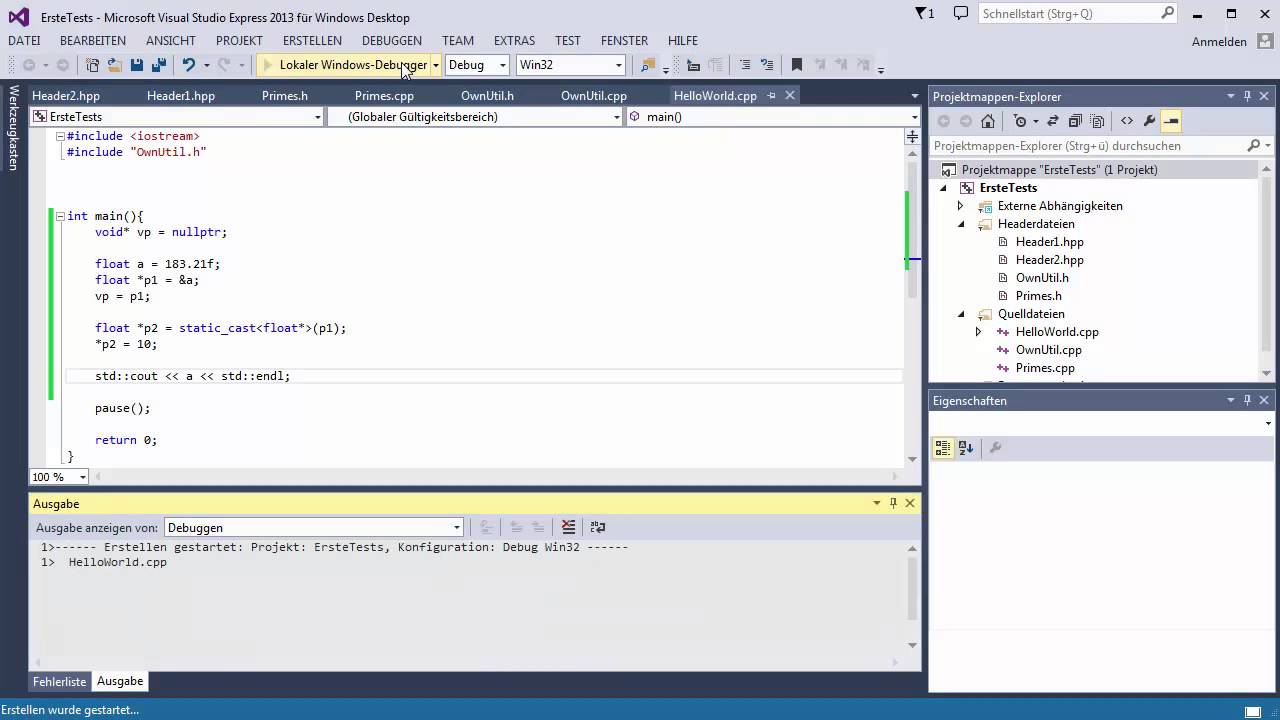
Task: Click the Undo arrow icon
Action: [x=188, y=65]
